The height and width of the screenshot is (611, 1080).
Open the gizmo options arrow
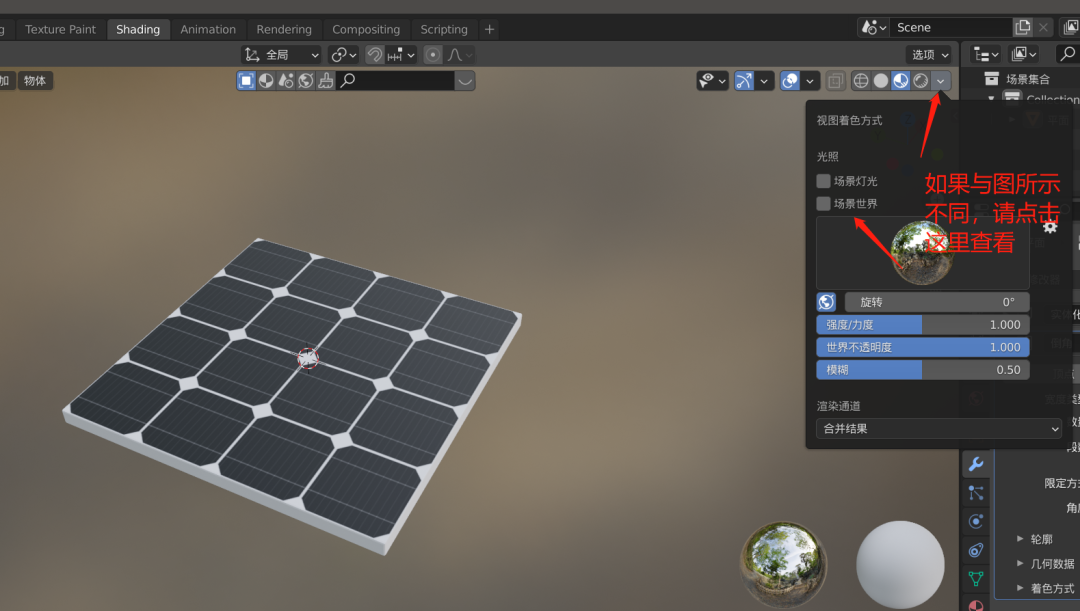763,81
